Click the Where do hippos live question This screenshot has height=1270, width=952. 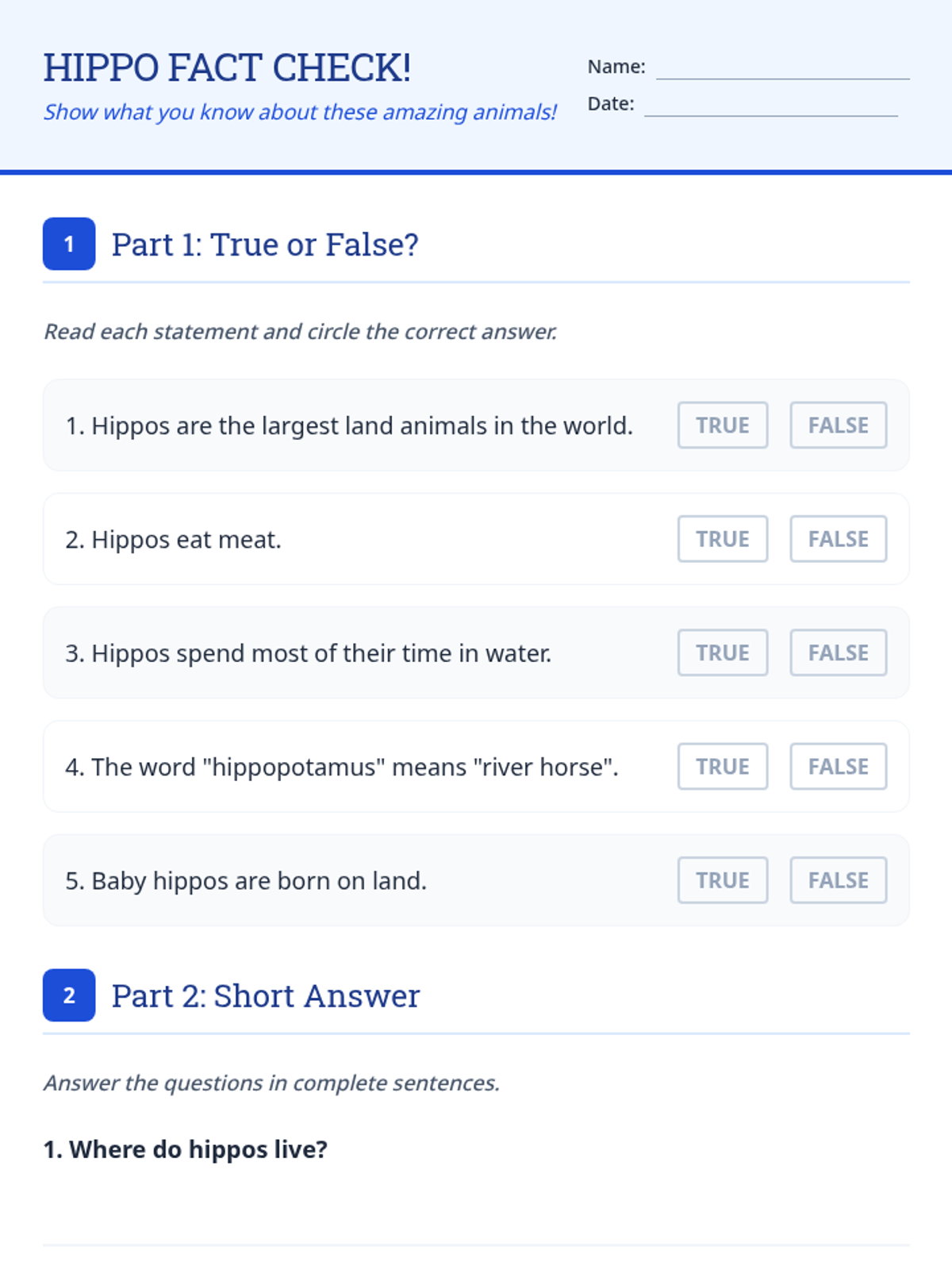pyautogui.click(x=186, y=1149)
